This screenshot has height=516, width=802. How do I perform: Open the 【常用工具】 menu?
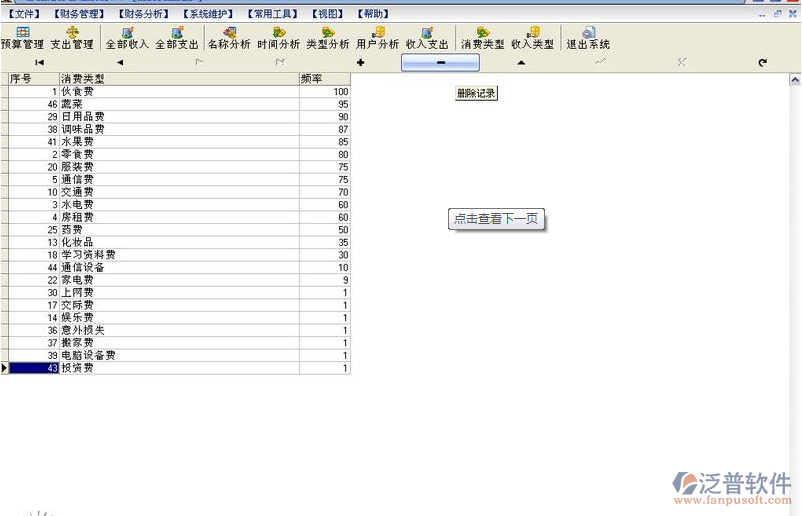pyautogui.click(x=272, y=14)
